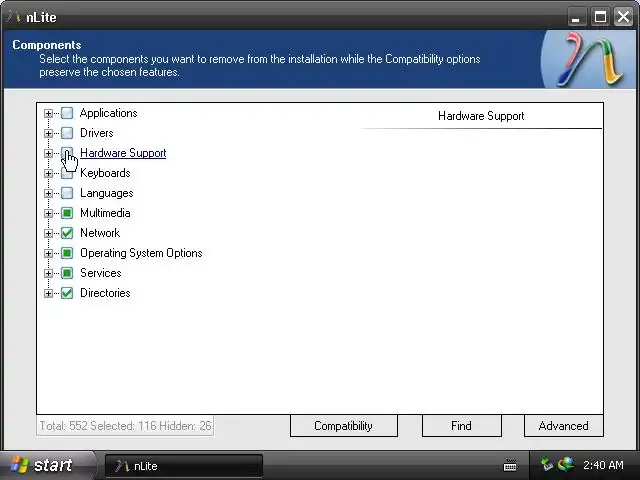The height and width of the screenshot is (480, 640).
Task: Click the 2:40 AM clock
Action: coord(603,465)
